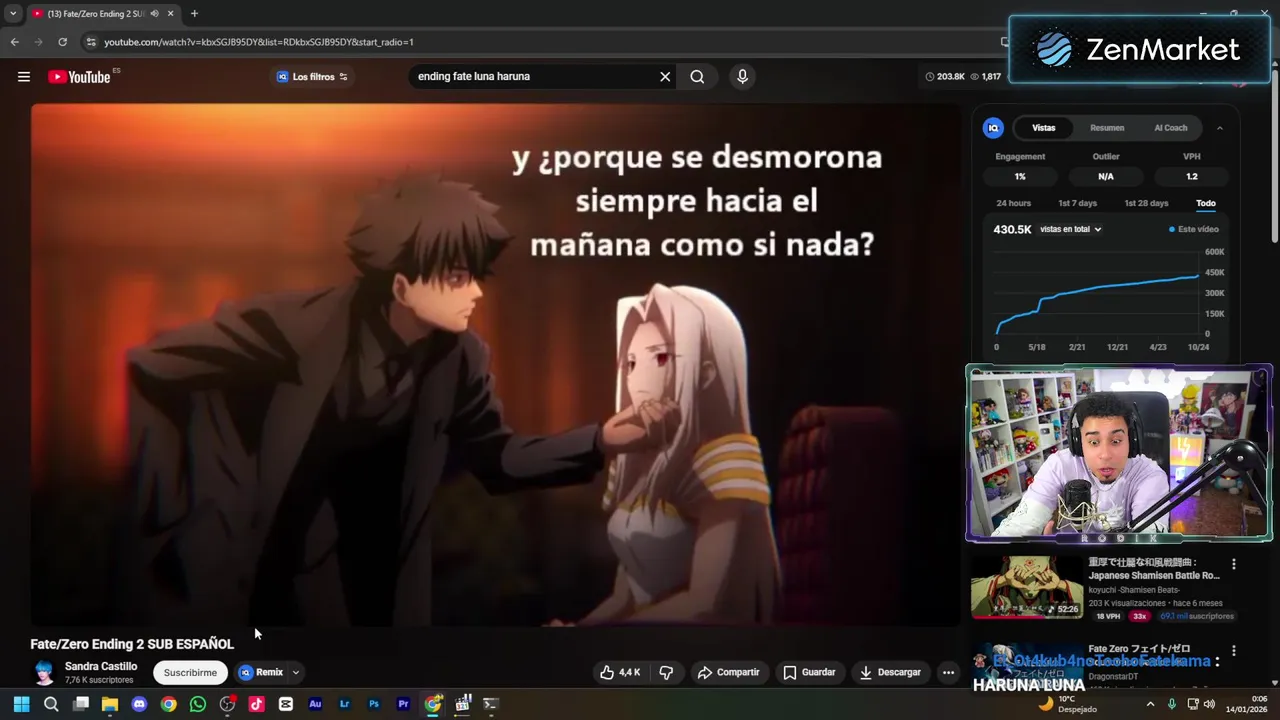Toggle the Este video chart legend
The image size is (1280, 720).
pyautogui.click(x=1194, y=229)
